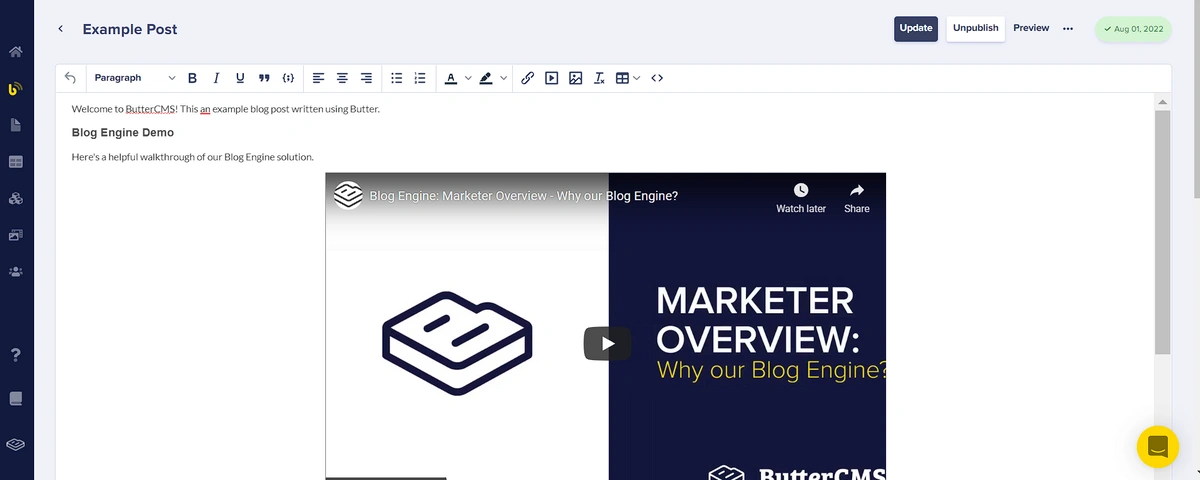Open the Paragraph format dropdown
The width and height of the screenshot is (1200, 480).
(134, 78)
